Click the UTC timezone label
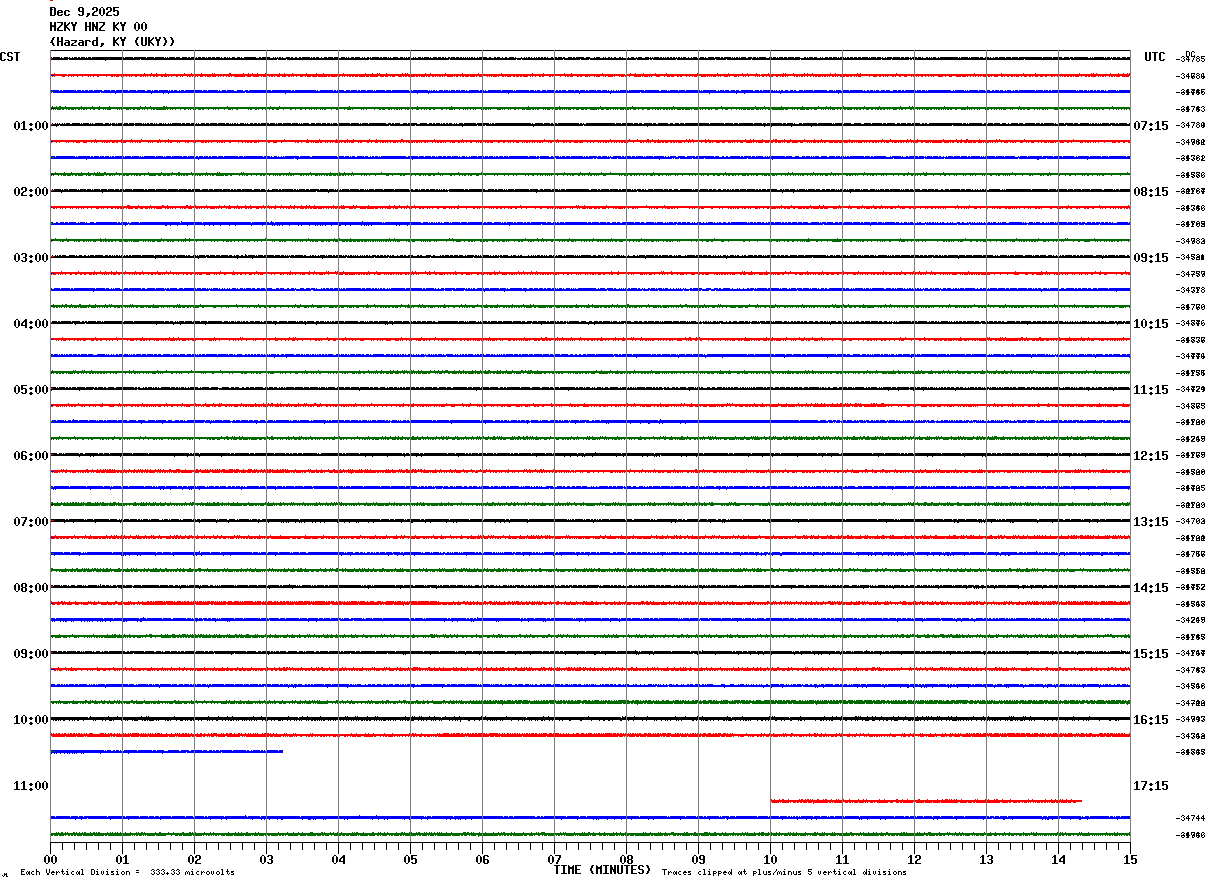Image resolution: width=1210 pixels, height=886 pixels. (x=1155, y=57)
